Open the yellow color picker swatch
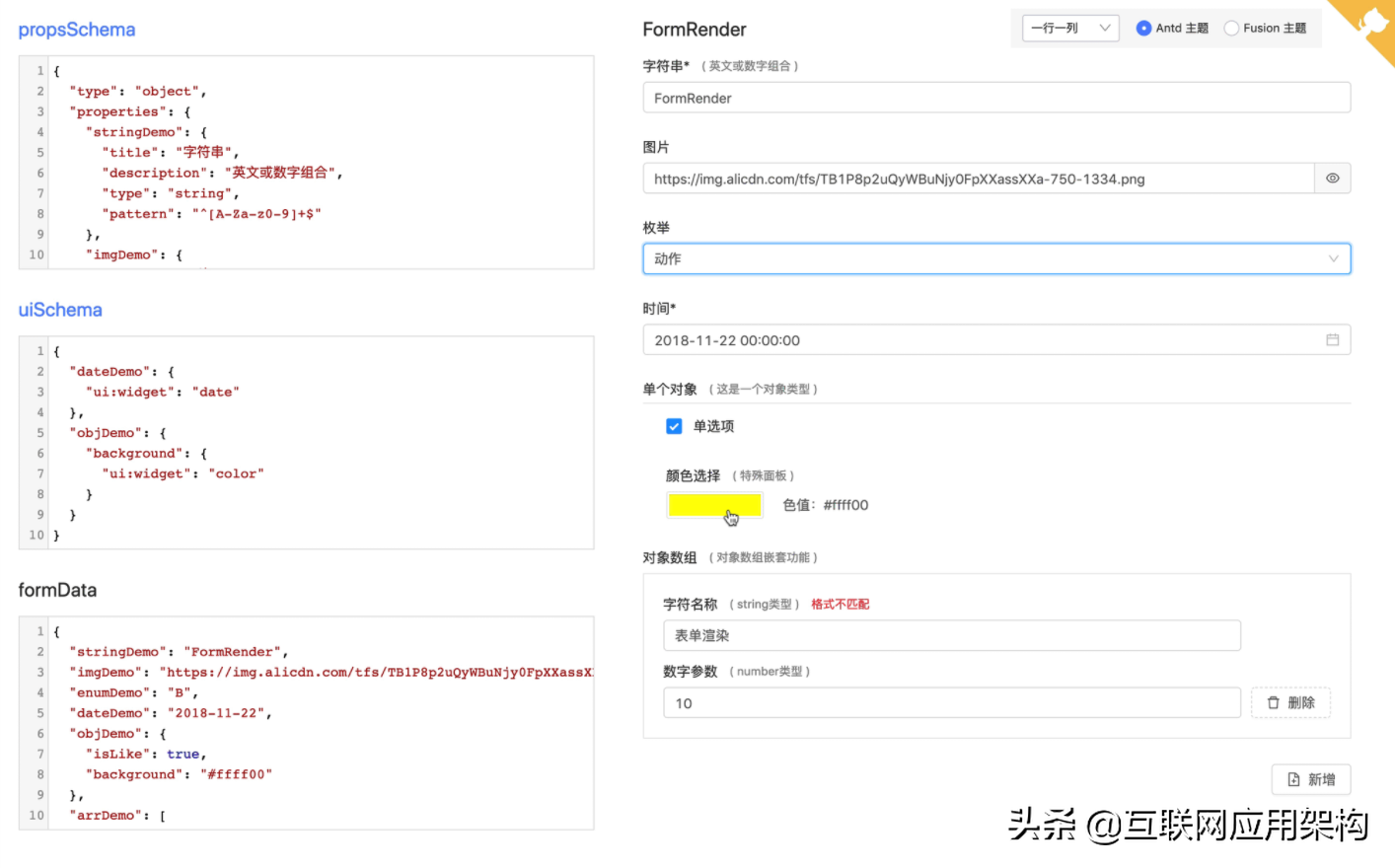Screen dimensions: 1395x868 pos(714,505)
